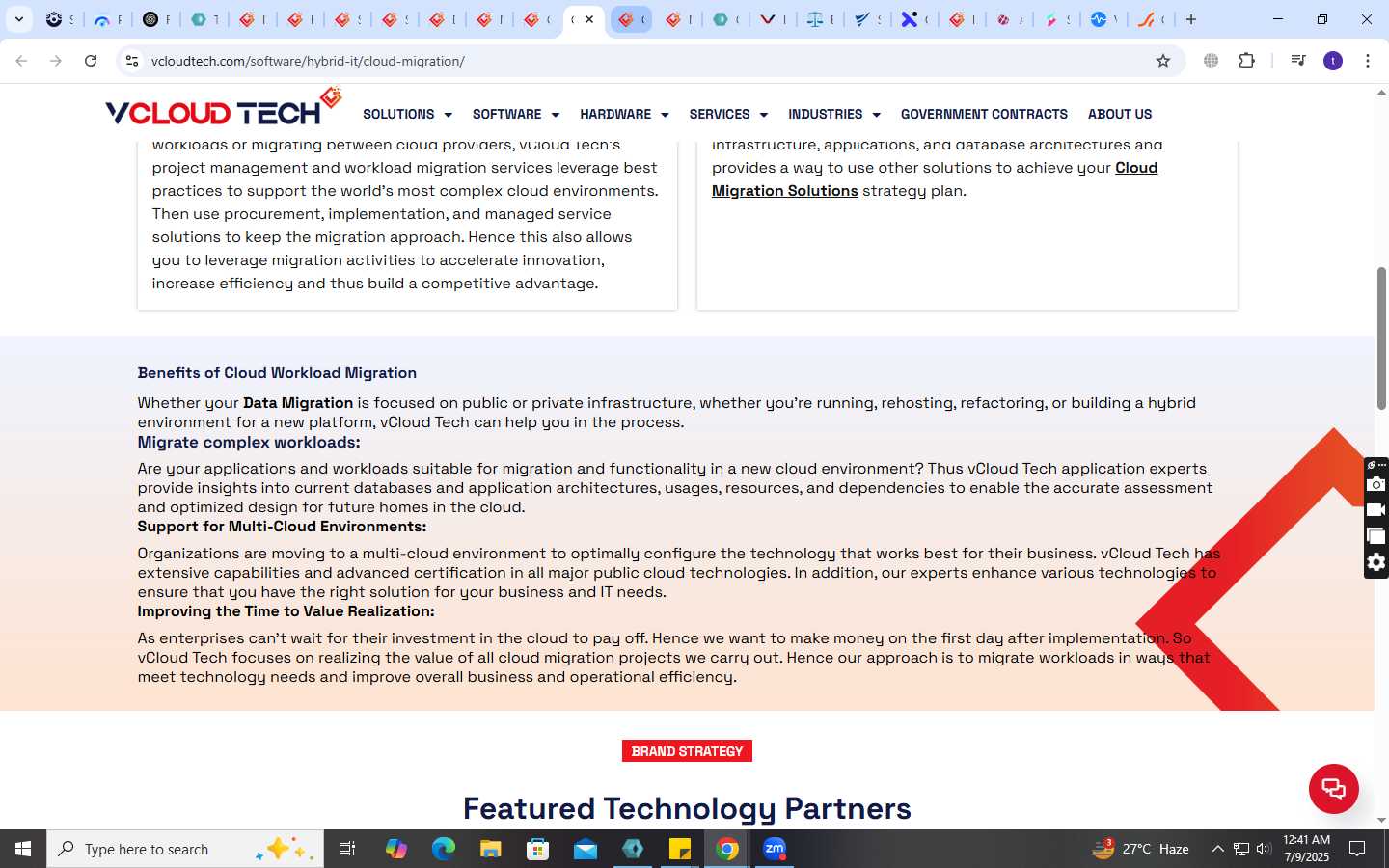The image size is (1389, 868).
Task: Open Task View on the taskbar
Action: coord(347,849)
